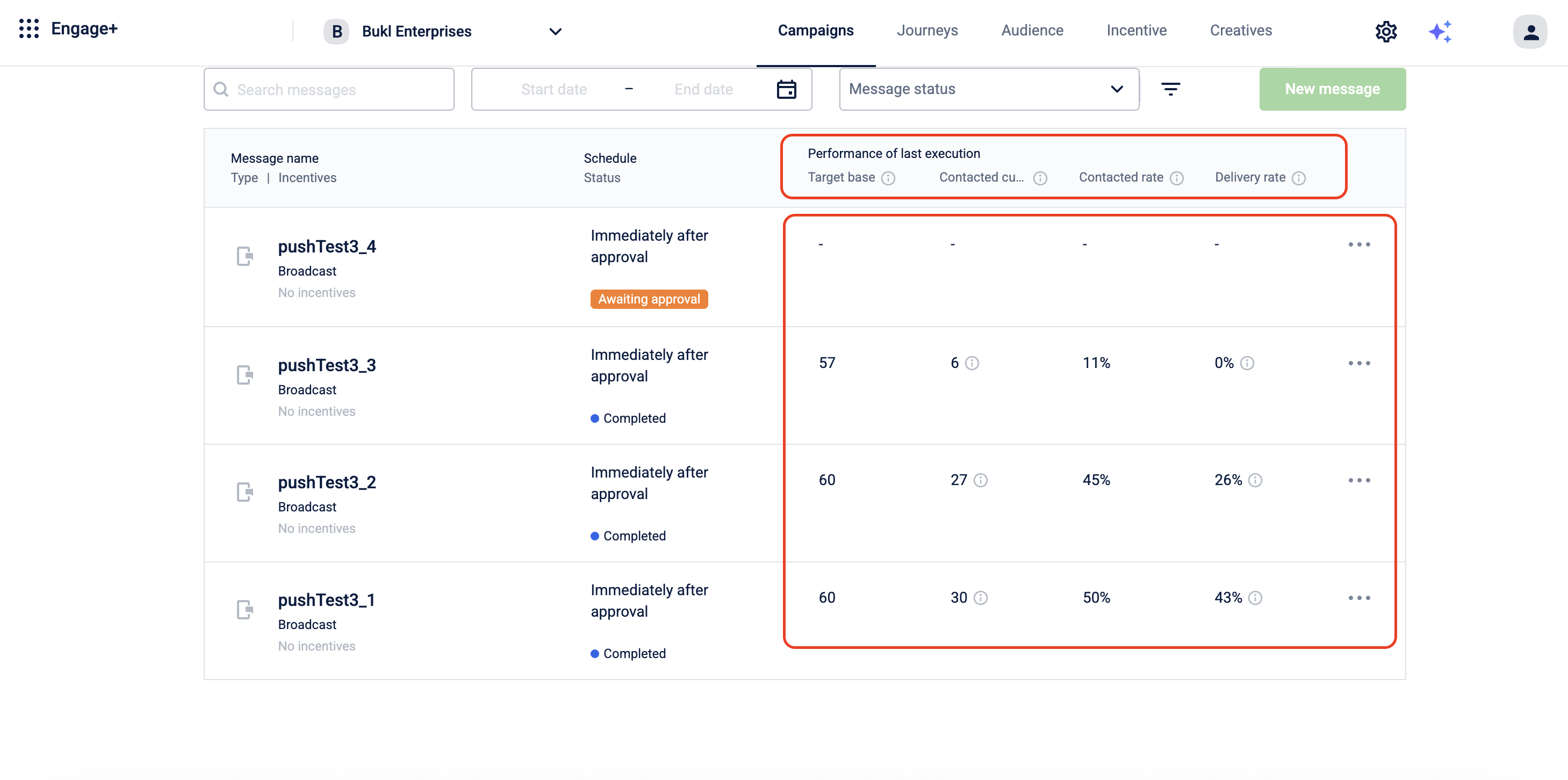Viewport: 1568px width, 780px height.
Task: Click the AI sparkle assistant icon
Action: point(1440,31)
